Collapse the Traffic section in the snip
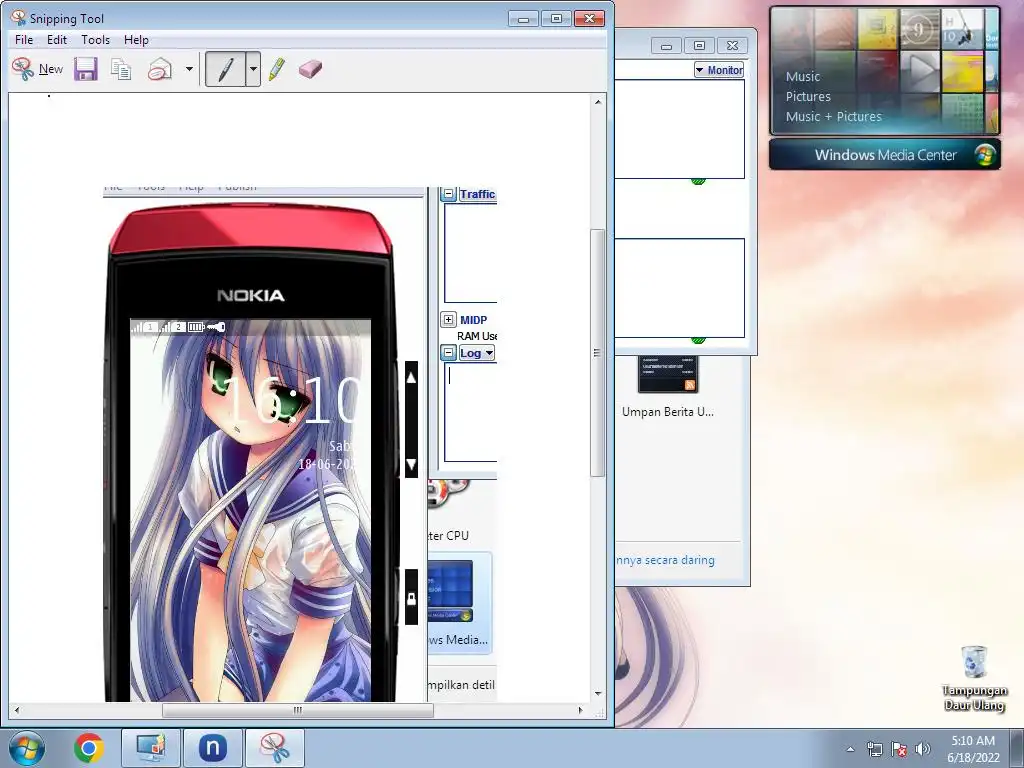Screen dimensions: 1024x768 (449, 194)
